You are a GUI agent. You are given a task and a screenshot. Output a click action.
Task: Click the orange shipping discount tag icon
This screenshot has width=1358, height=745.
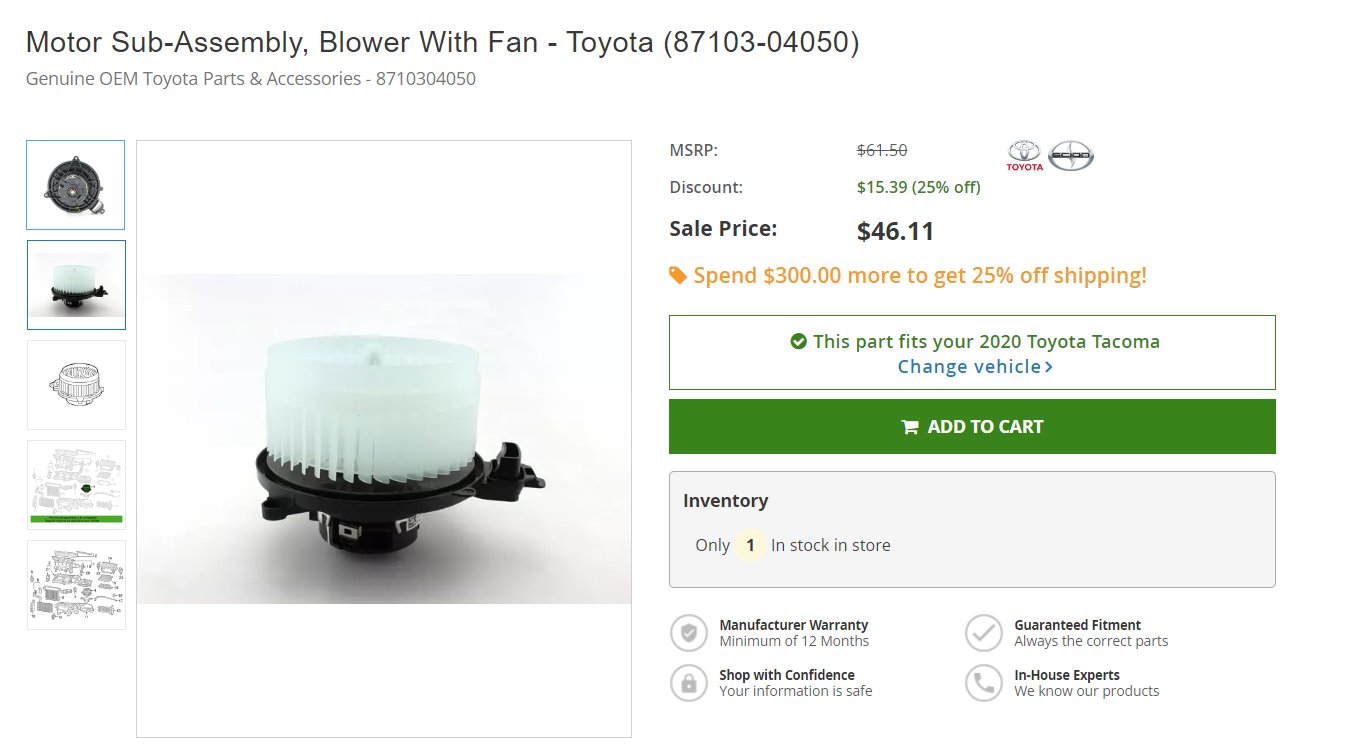coord(678,275)
